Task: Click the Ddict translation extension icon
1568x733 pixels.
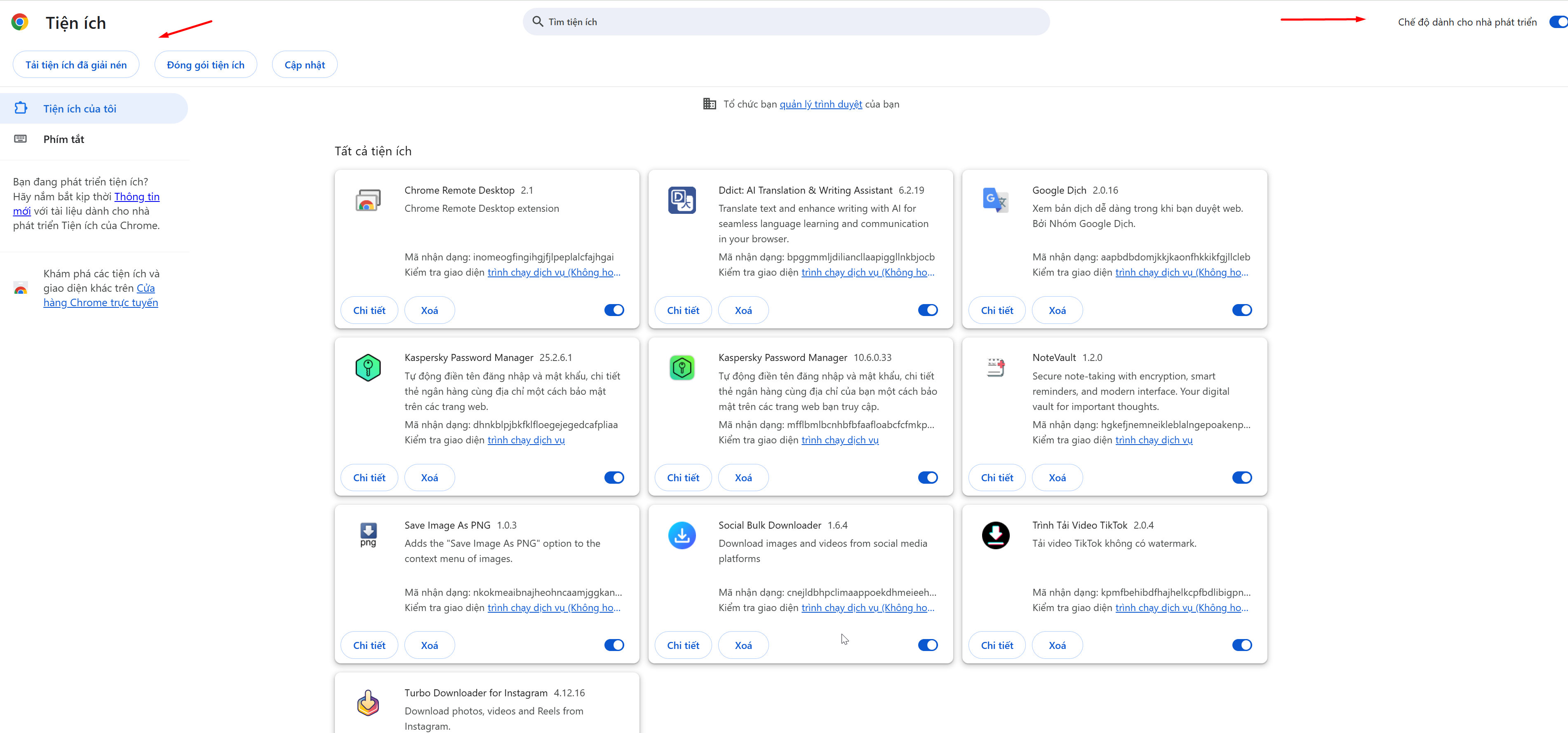Action: (x=682, y=200)
